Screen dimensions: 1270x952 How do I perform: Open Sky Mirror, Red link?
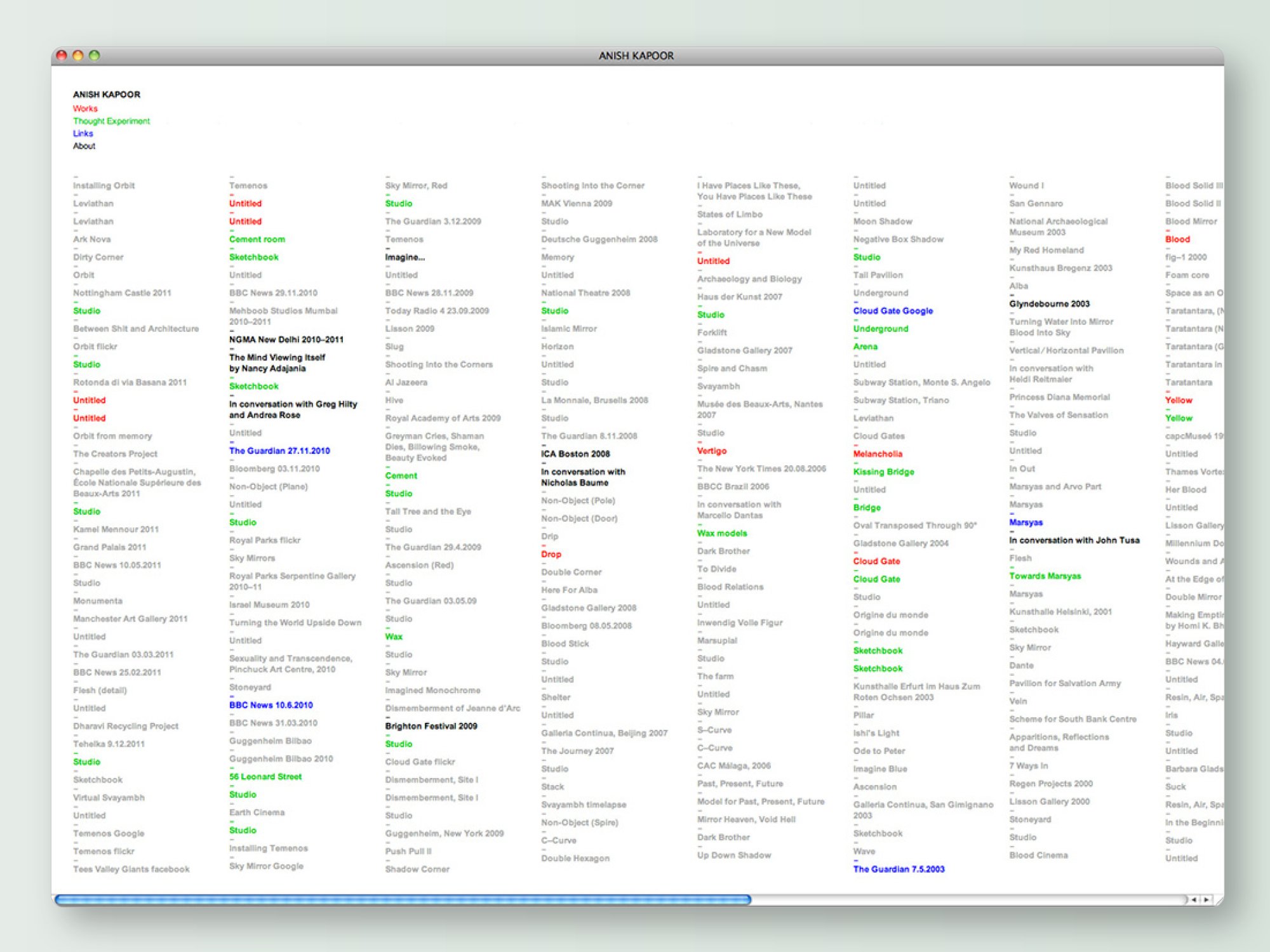(416, 186)
